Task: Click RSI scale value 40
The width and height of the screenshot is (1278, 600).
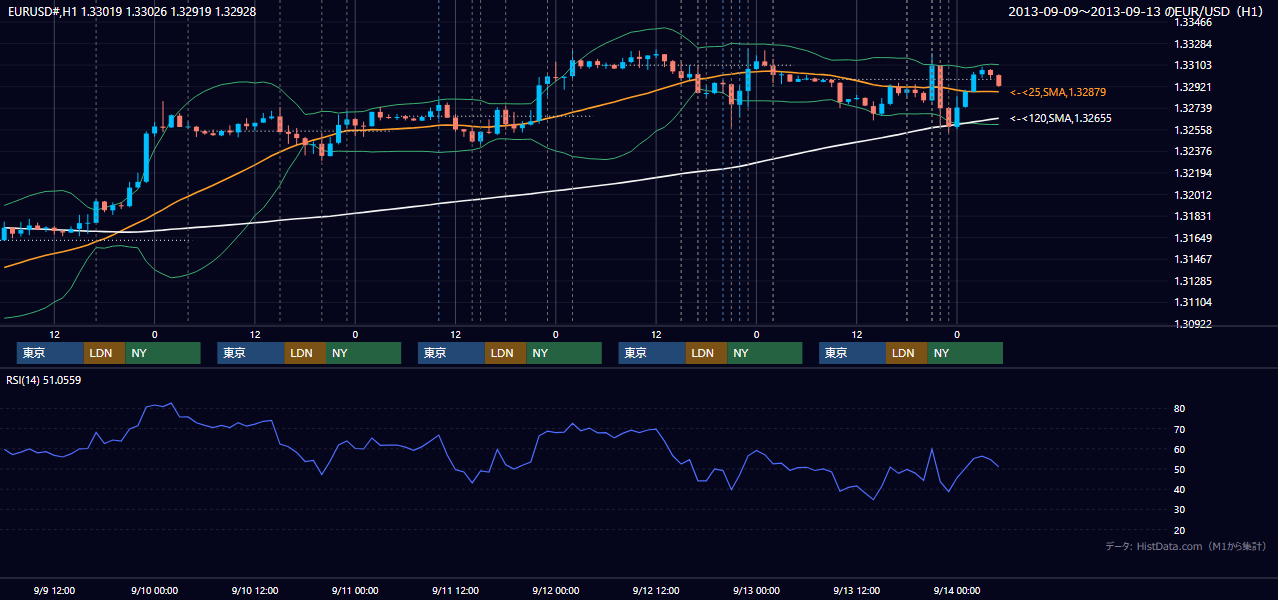Action: [1180, 489]
